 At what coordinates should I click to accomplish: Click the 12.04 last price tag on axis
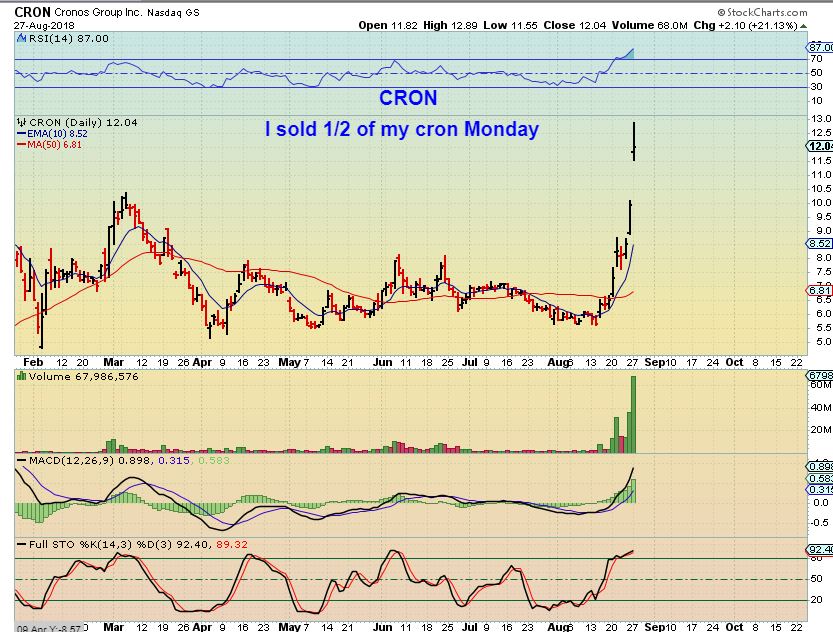819,146
